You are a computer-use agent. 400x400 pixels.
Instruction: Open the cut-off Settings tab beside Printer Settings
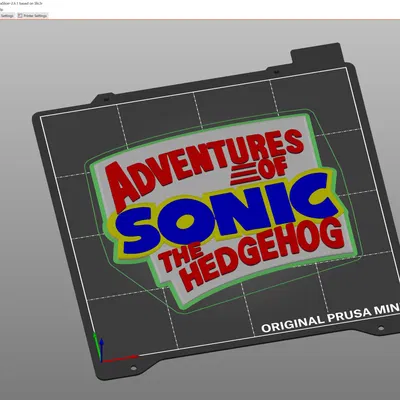(x=7, y=16)
